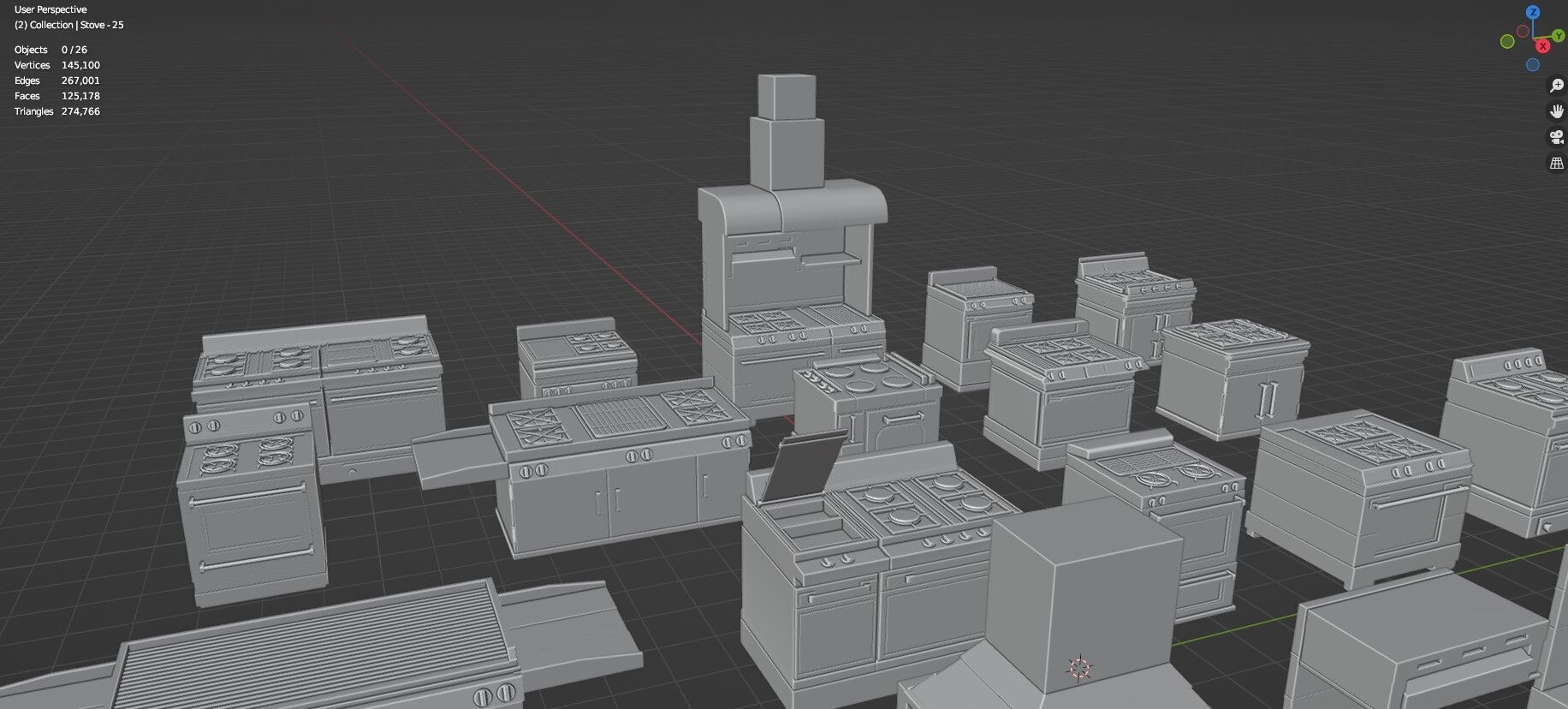
Task: Click the zoom magnifier viewport icon
Action: (x=1557, y=86)
